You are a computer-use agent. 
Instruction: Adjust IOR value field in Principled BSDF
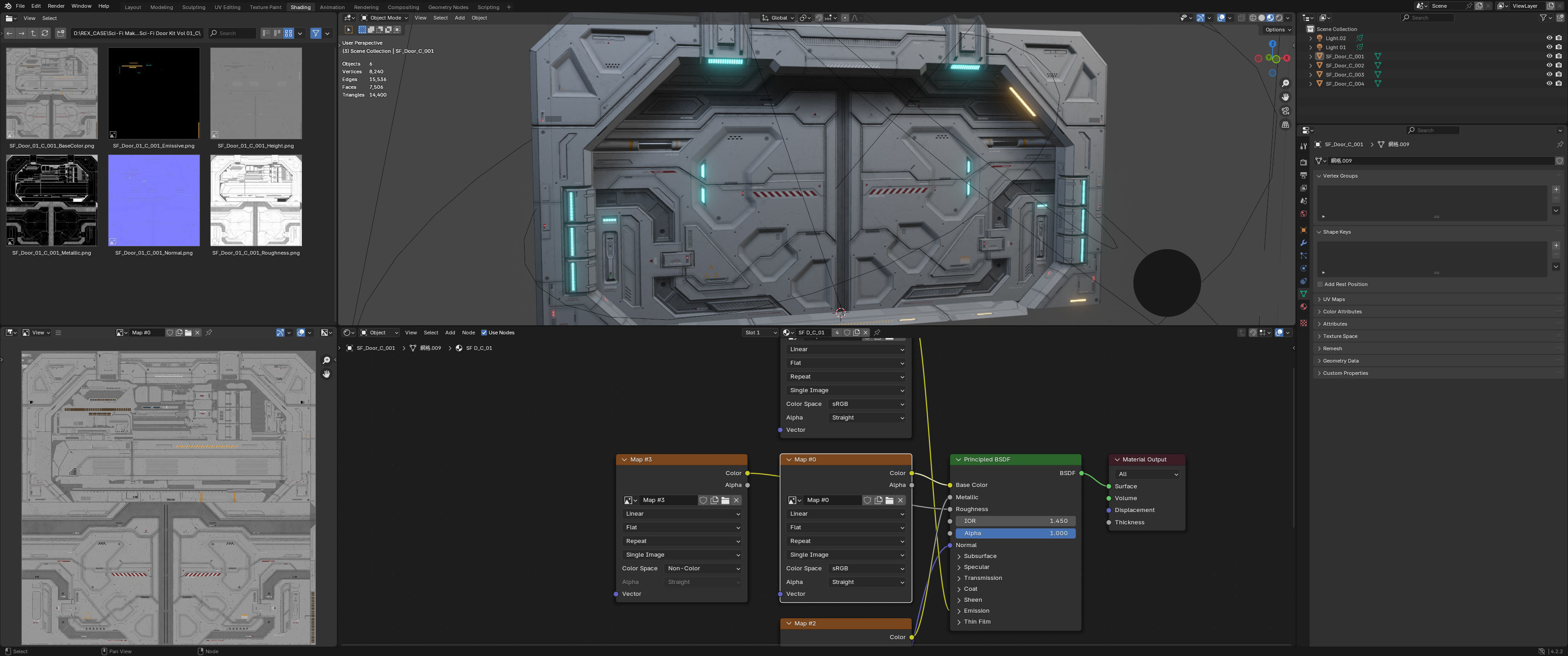coord(1015,521)
